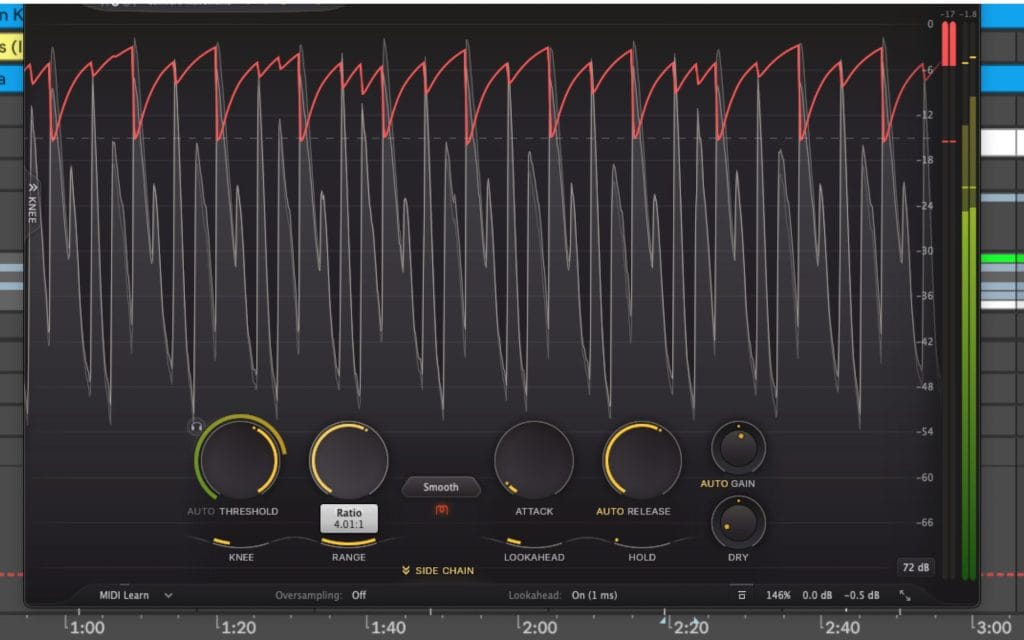Click the Ratio knob
Image resolution: width=1024 pixels, height=640 pixels.
click(x=348, y=459)
